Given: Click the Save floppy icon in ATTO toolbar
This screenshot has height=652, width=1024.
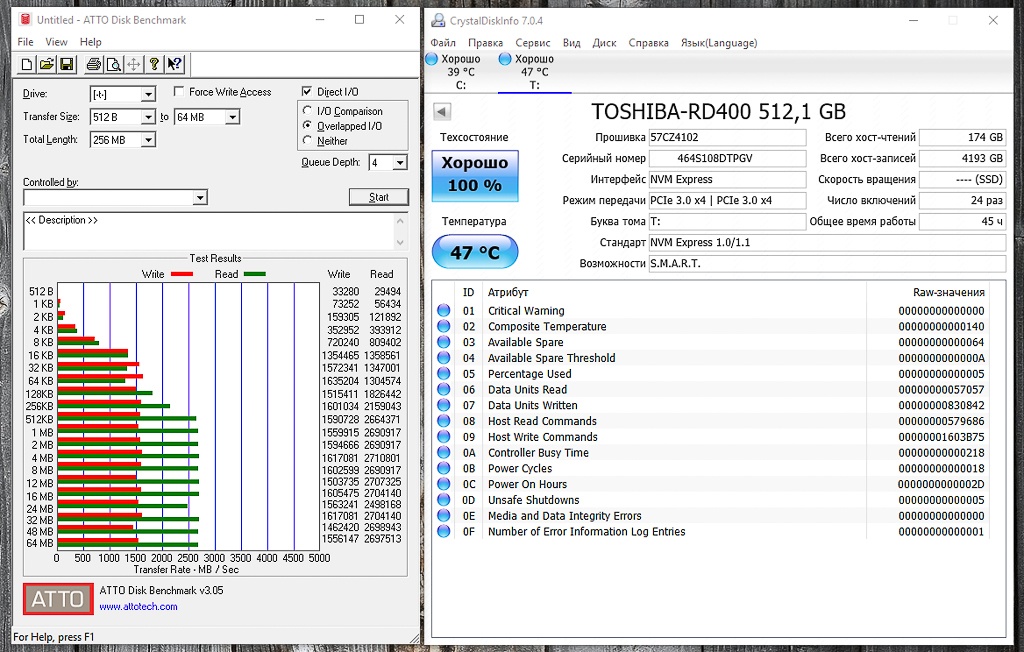Looking at the screenshot, I should 67,64.
